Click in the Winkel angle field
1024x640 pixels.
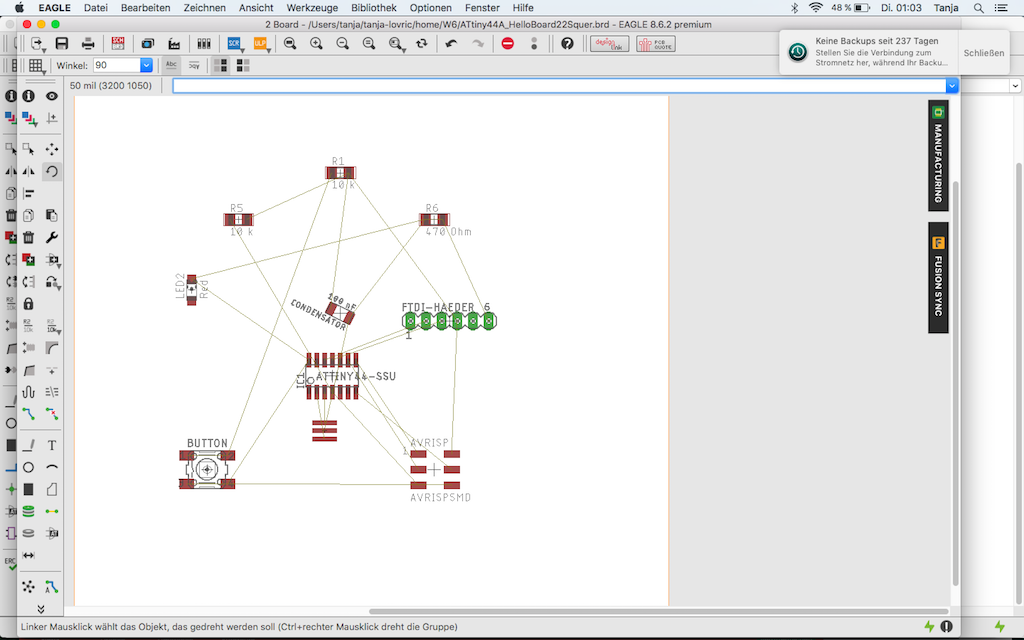pyautogui.click(x=116, y=65)
